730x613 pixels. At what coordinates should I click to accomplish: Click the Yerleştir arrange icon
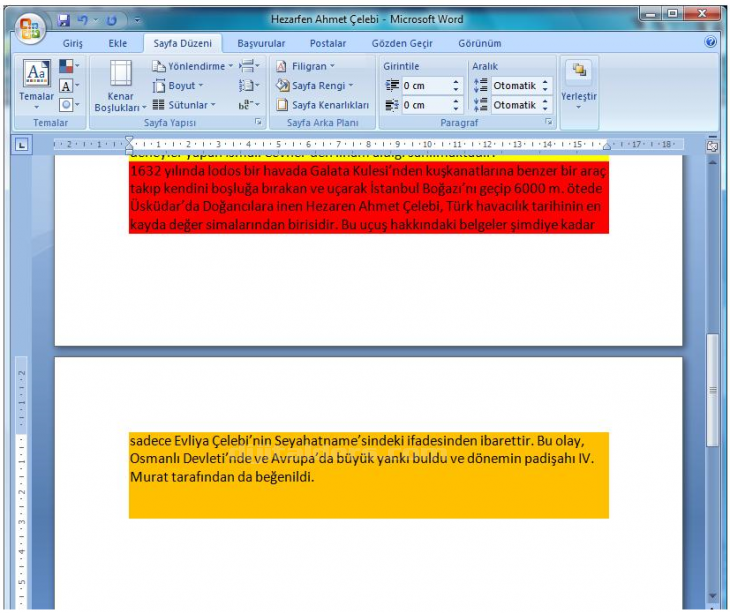[579, 71]
